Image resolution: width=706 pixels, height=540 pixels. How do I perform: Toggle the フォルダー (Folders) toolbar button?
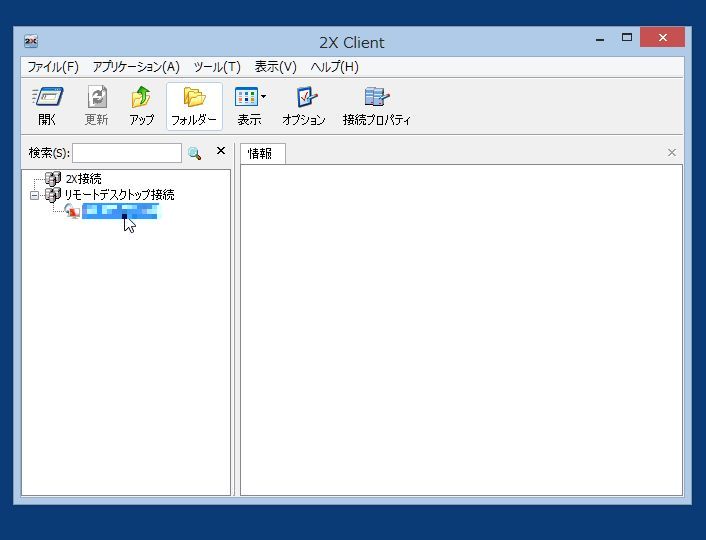[x=194, y=106]
